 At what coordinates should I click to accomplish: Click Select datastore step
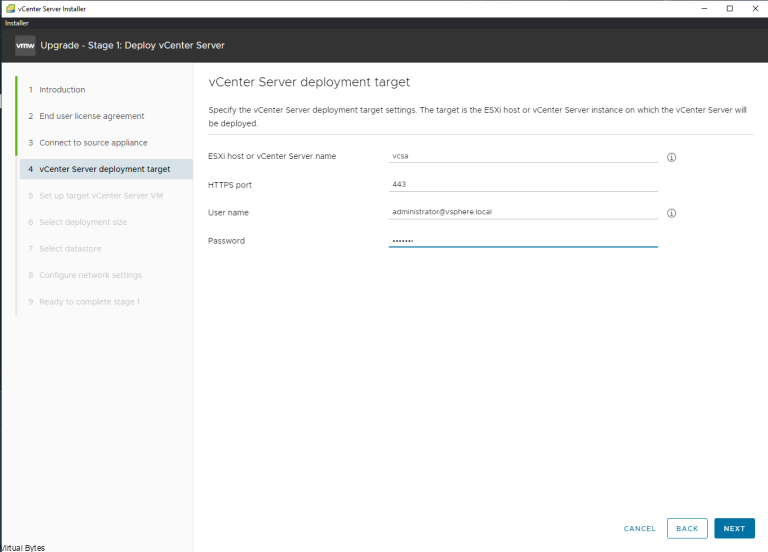pyautogui.click(x=70, y=249)
